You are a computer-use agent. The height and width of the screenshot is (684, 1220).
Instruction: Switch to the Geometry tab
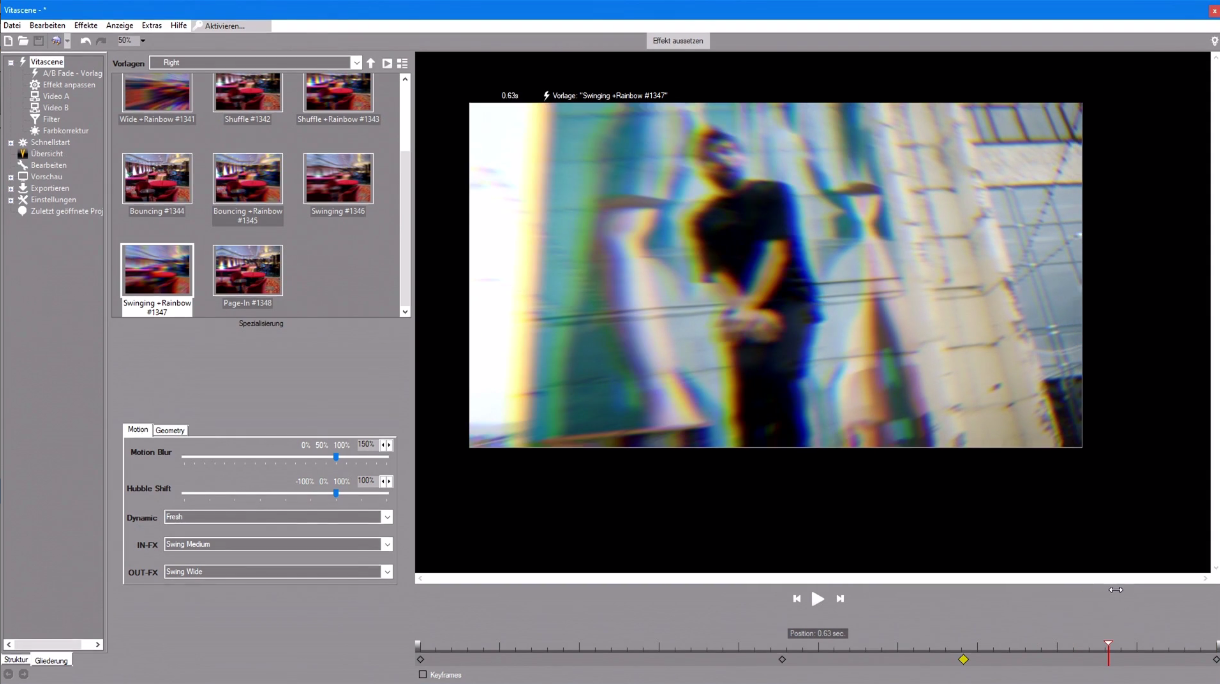(169, 430)
